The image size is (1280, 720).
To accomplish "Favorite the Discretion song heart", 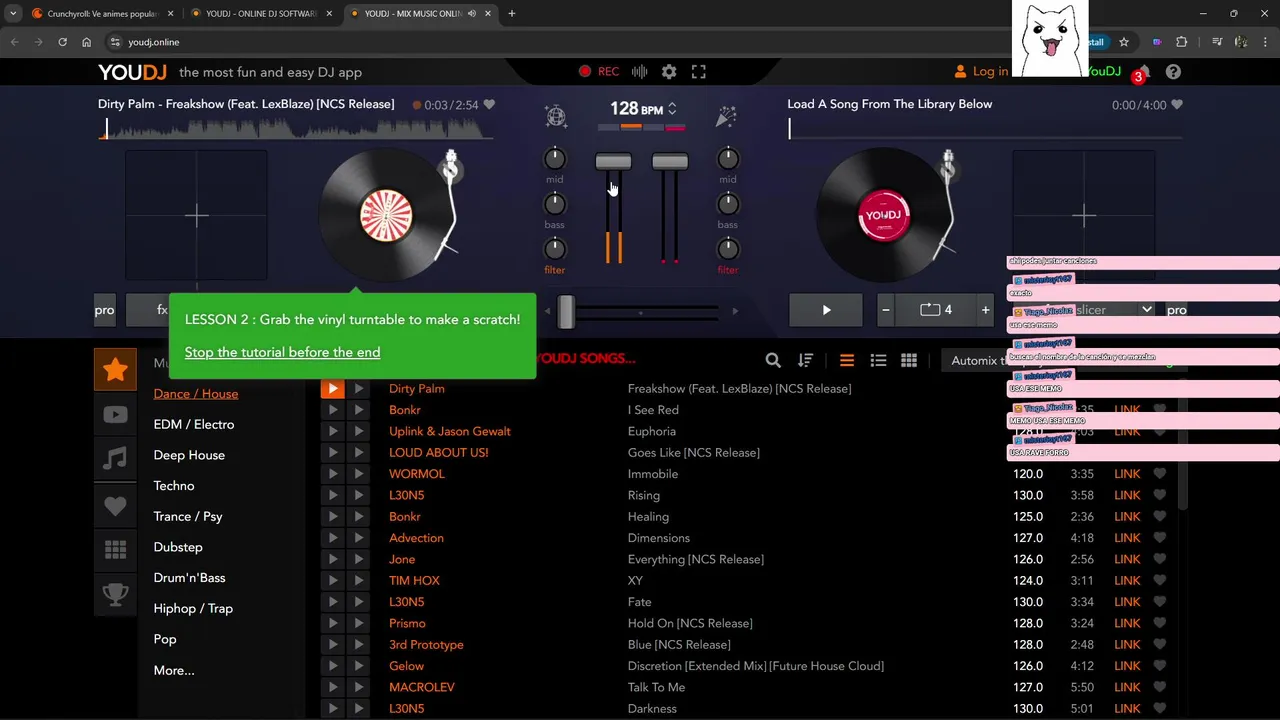I will click(x=1160, y=666).
